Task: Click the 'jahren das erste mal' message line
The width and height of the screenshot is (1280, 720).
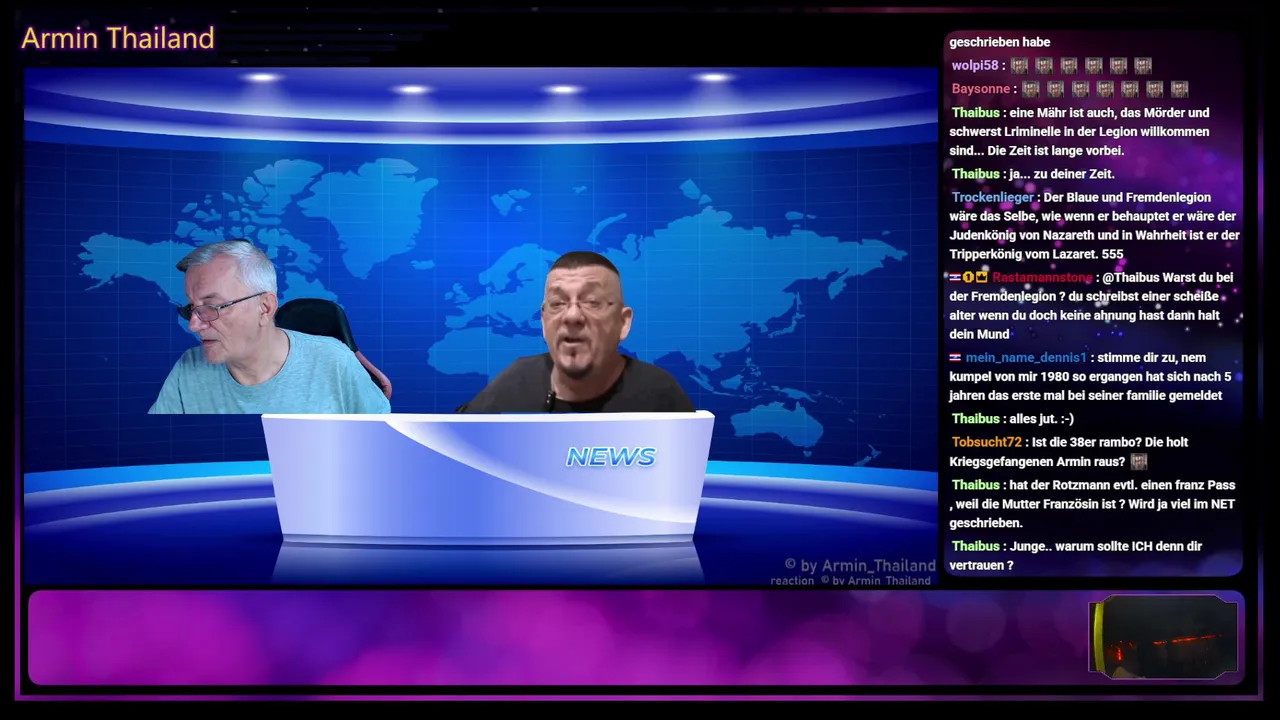Action: [1086, 396]
